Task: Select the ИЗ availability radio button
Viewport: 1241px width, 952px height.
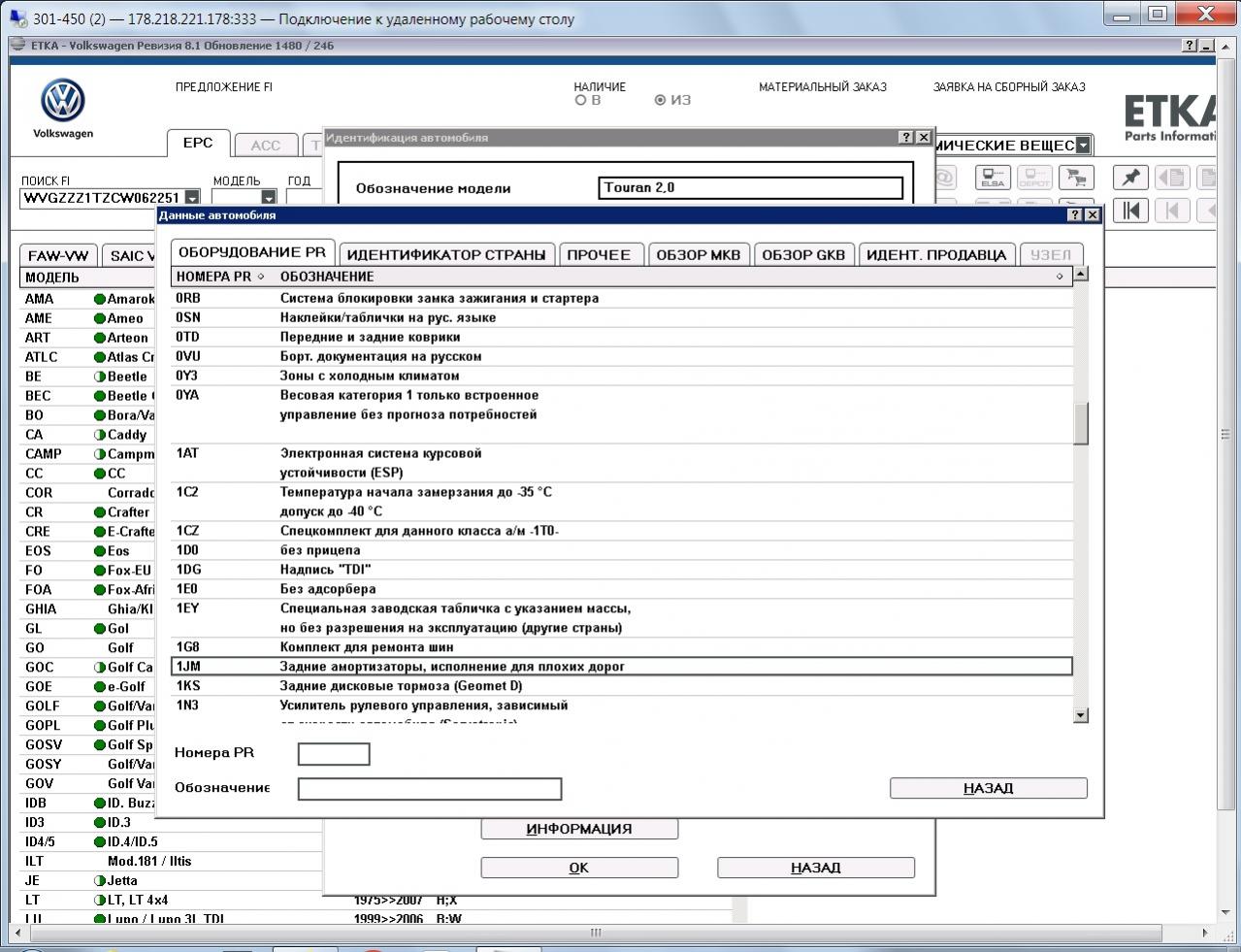Action: click(660, 100)
